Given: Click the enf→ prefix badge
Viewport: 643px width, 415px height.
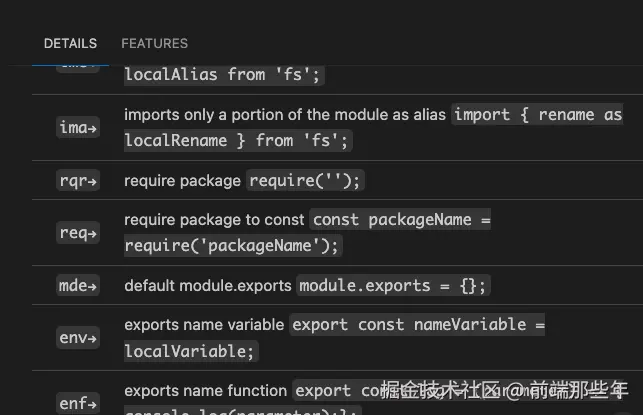Looking at the screenshot, I should tap(78, 403).
